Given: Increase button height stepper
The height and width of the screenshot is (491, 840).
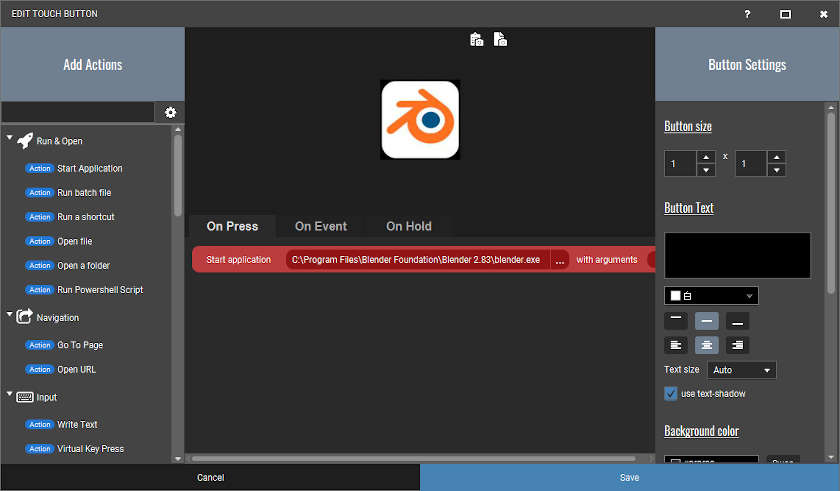Looking at the screenshot, I should pyautogui.click(x=776, y=157).
